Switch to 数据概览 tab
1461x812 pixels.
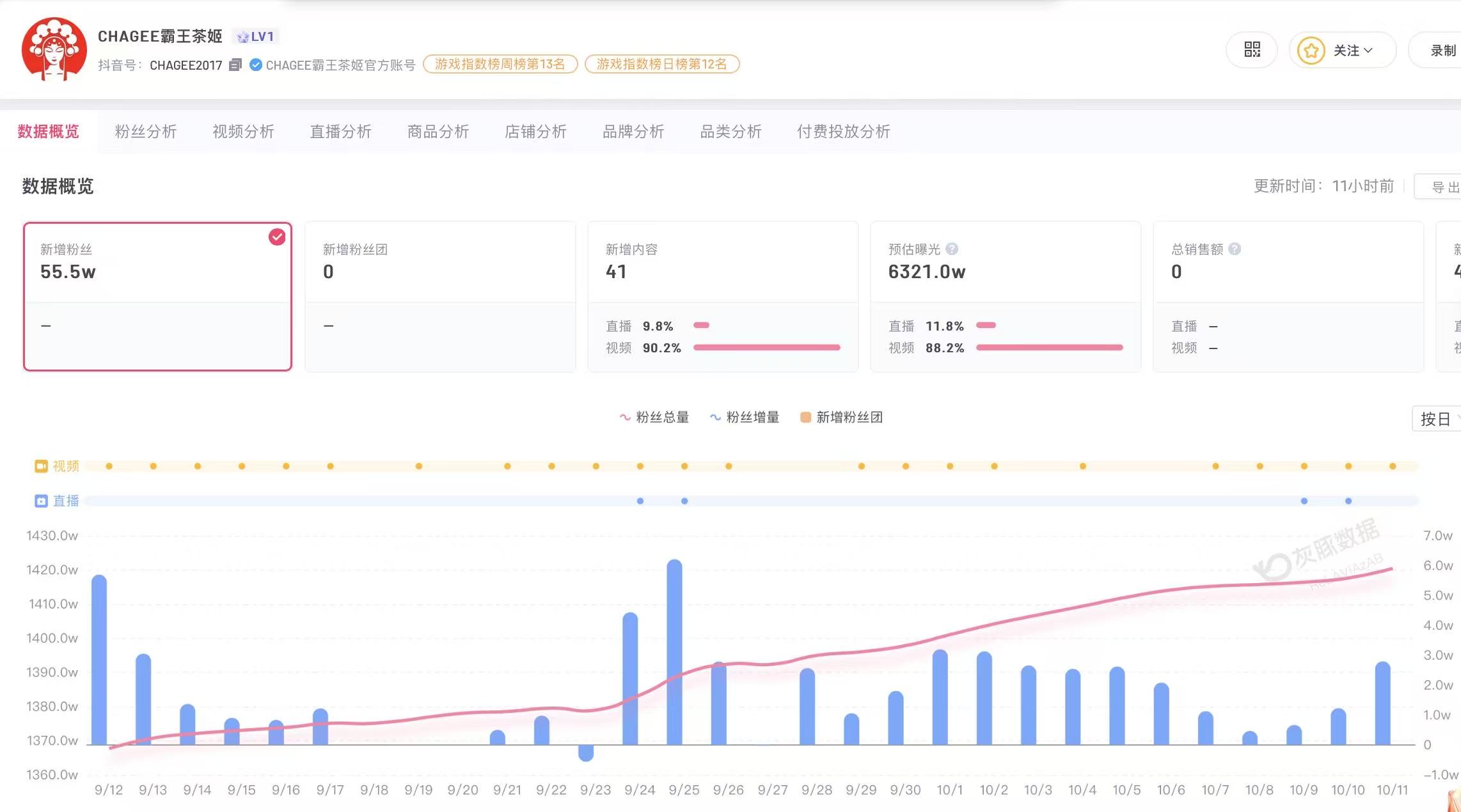pos(49,132)
